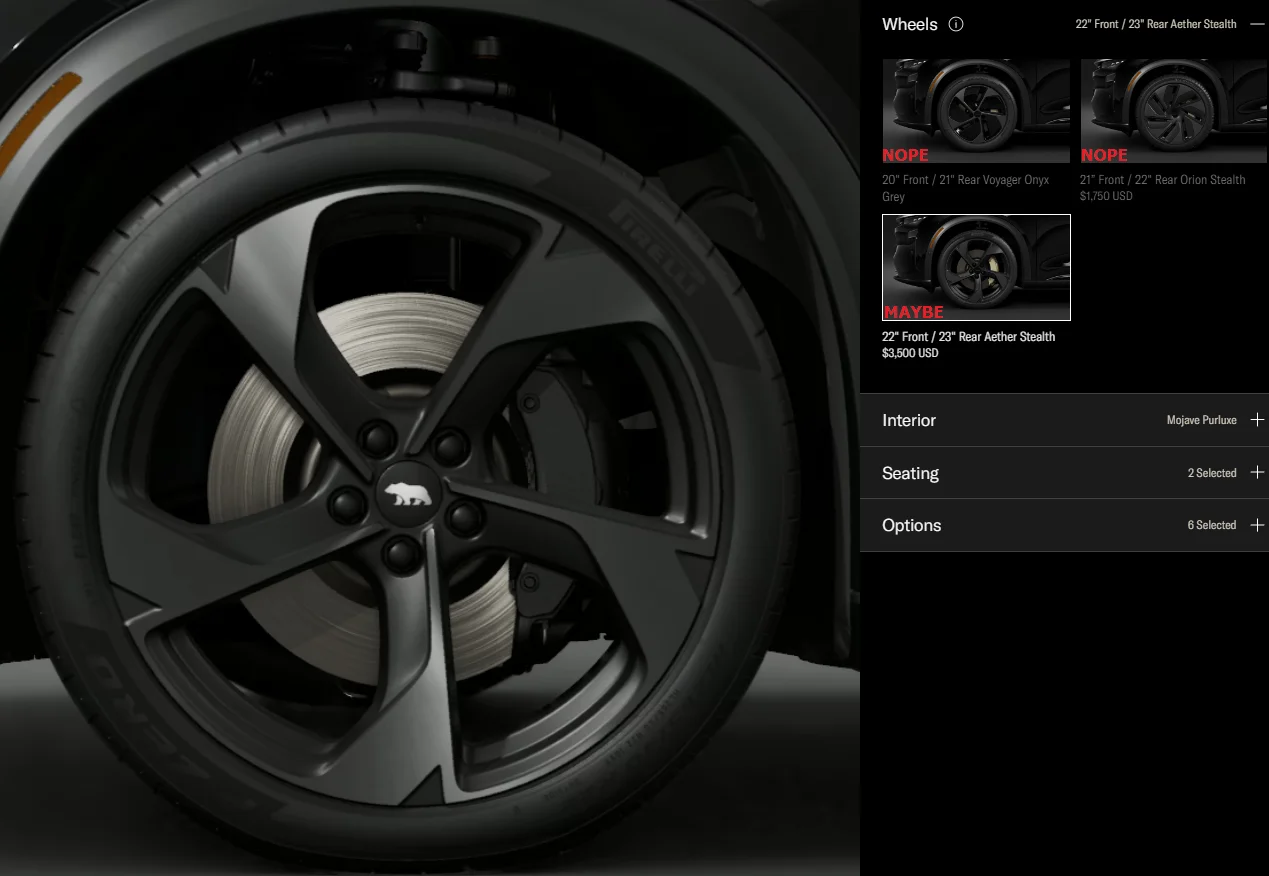This screenshot has width=1269, height=876.
Task: Expand the Interior section plus icon
Action: 1257,420
